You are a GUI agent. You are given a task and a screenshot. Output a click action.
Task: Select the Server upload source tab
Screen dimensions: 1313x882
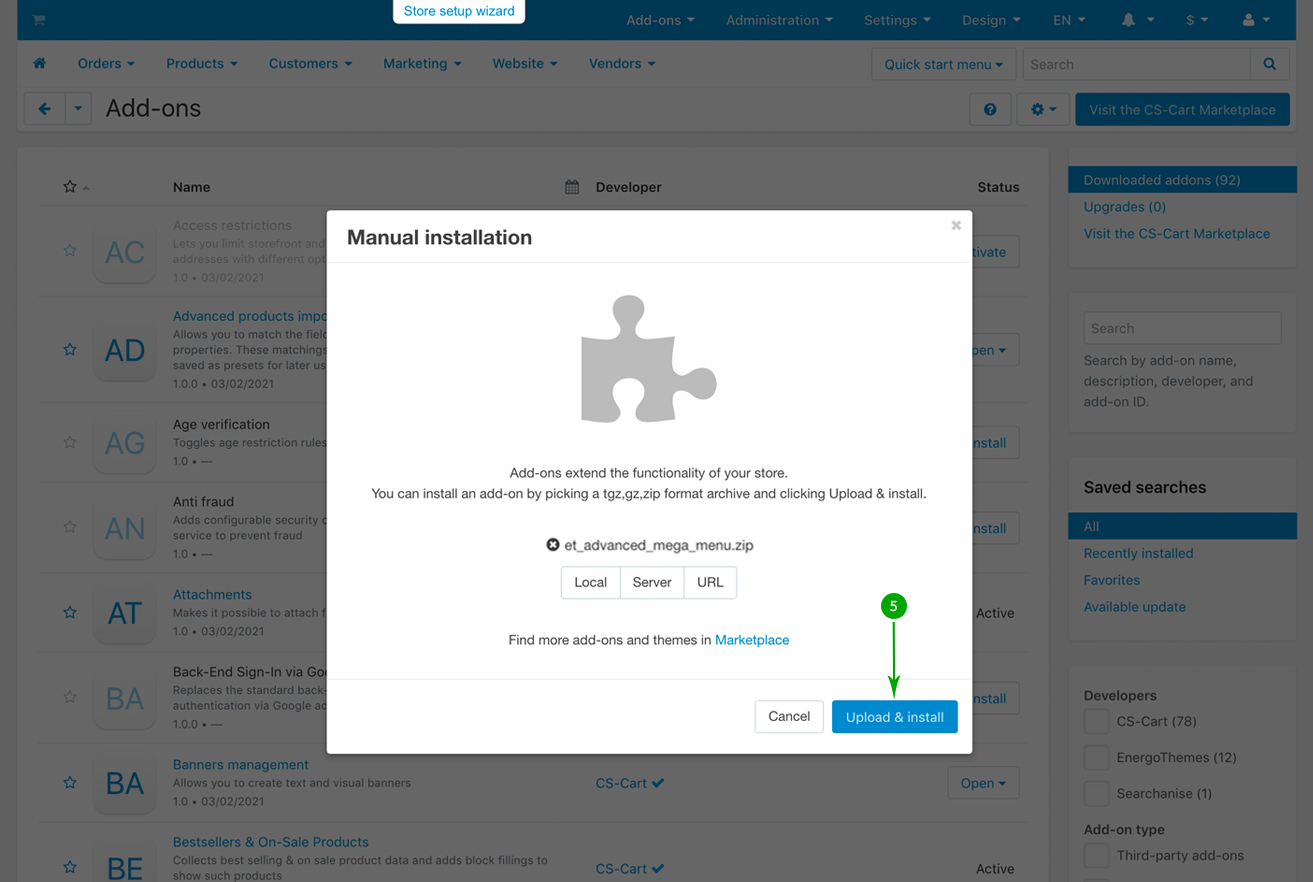pos(652,582)
